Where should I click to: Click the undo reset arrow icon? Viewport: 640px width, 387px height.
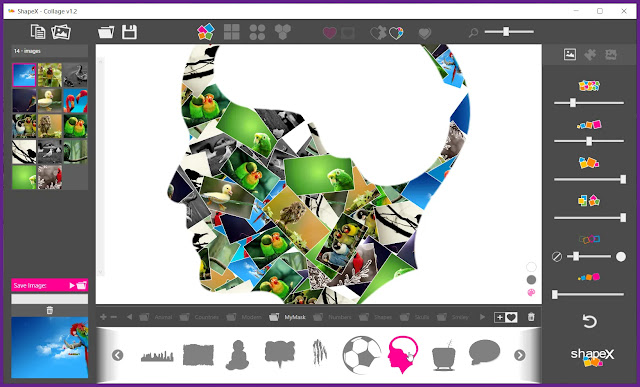[589, 322]
